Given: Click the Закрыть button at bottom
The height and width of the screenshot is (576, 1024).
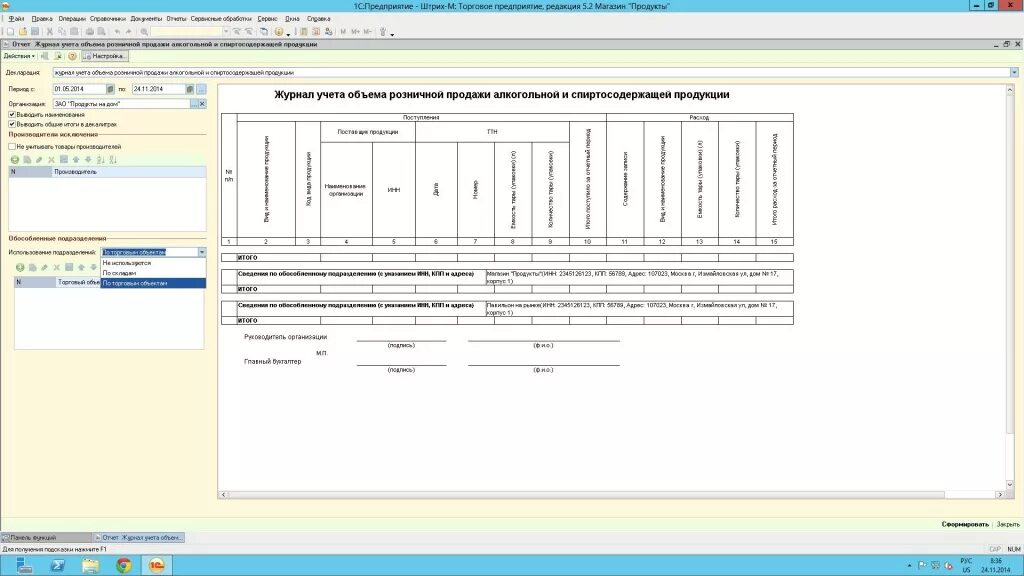Looking at the screenshot, I should click(1008, 524).
